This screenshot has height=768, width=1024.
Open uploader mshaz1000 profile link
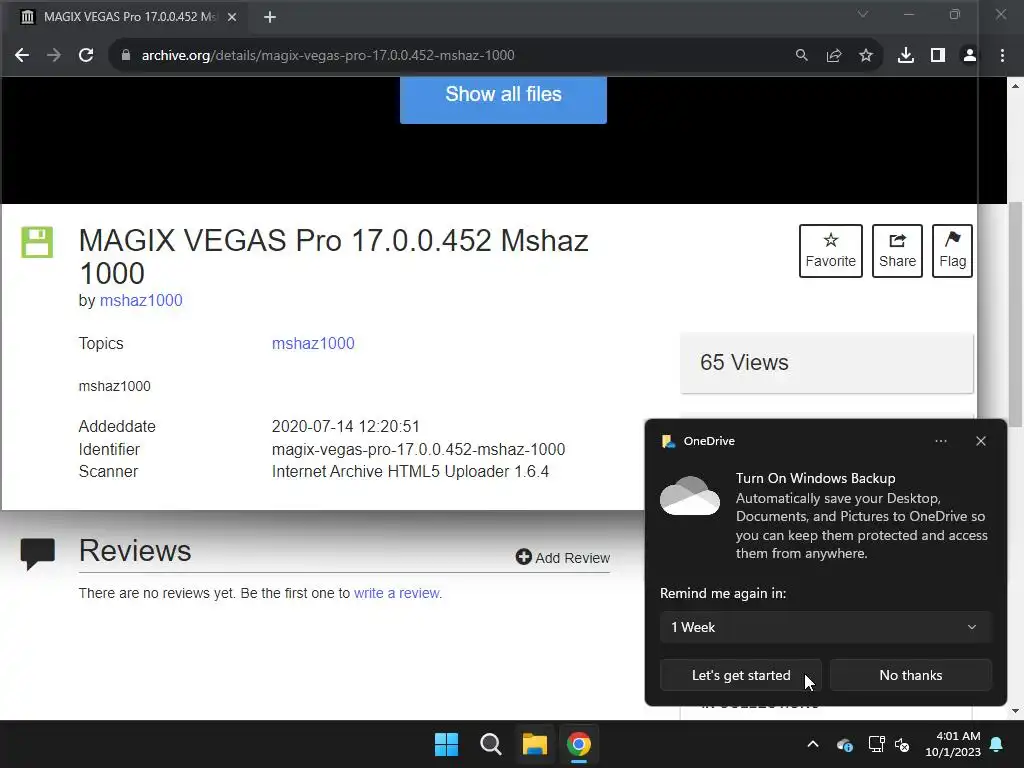(141, 300)
